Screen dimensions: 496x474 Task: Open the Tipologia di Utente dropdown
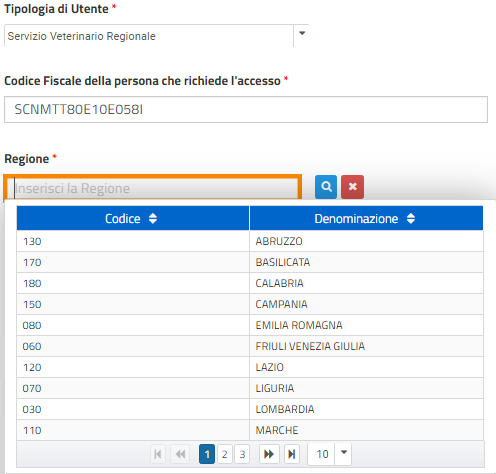point(302,35)
